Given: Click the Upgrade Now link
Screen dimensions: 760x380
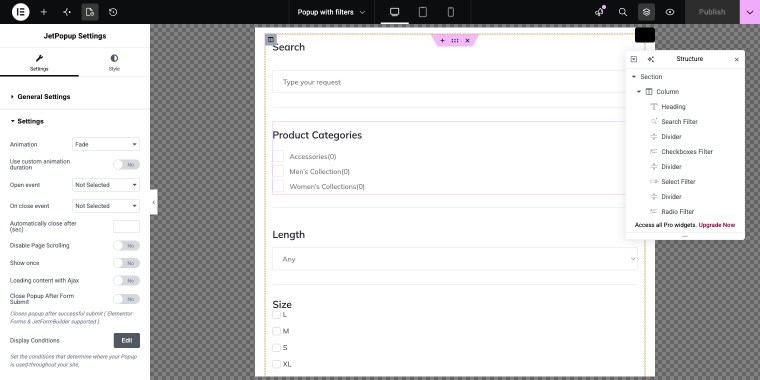Looking at the screenshot, I should [x=717, y=225].
